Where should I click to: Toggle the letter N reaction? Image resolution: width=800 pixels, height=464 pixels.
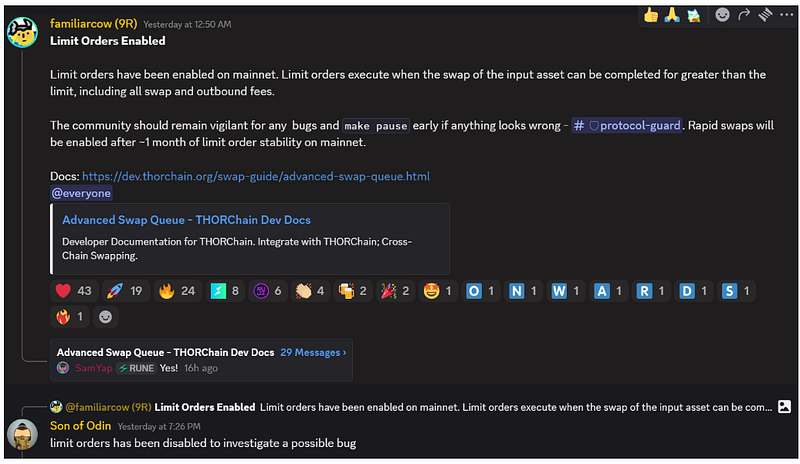click(x=523, y=291)
